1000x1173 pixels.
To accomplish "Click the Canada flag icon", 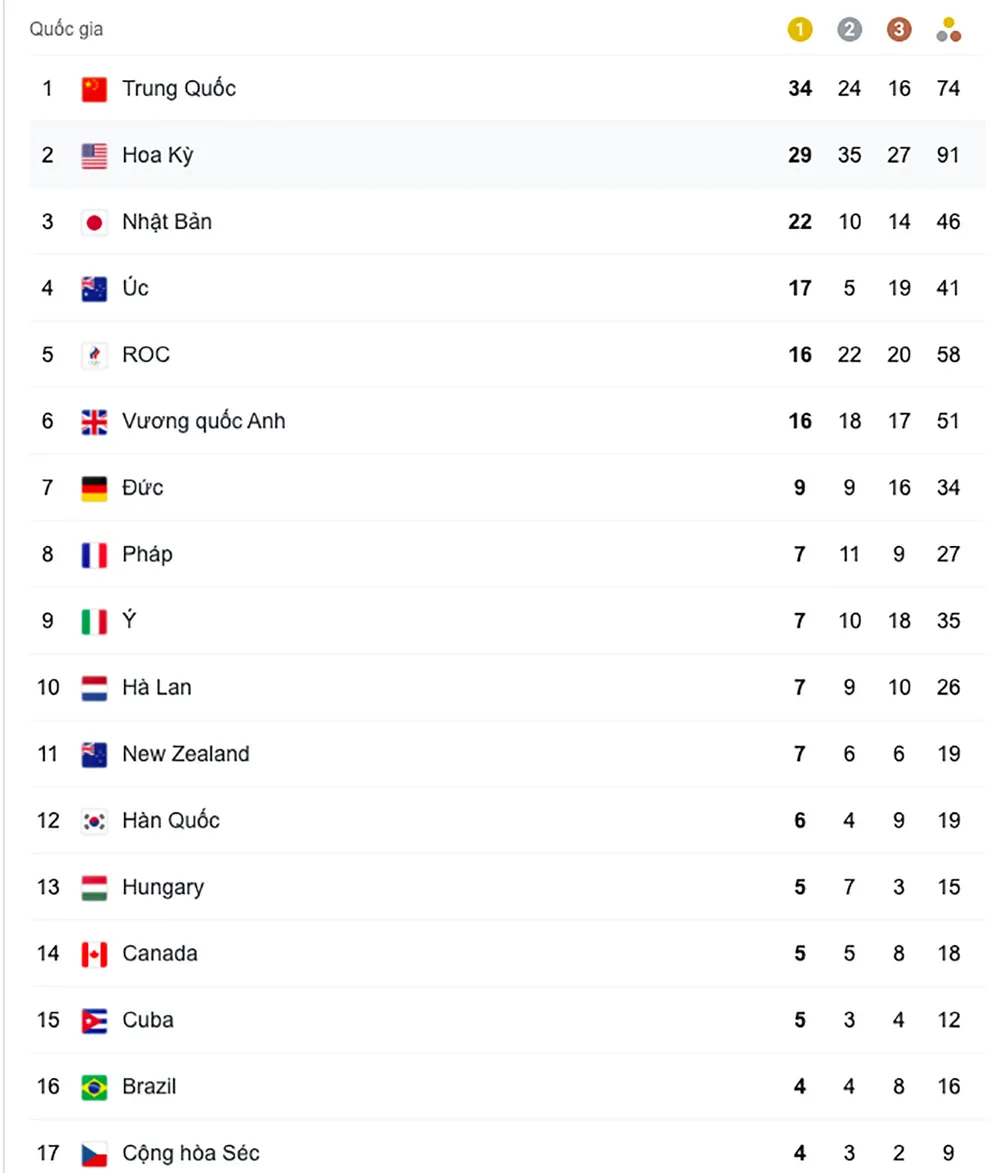I will point(94,954).
